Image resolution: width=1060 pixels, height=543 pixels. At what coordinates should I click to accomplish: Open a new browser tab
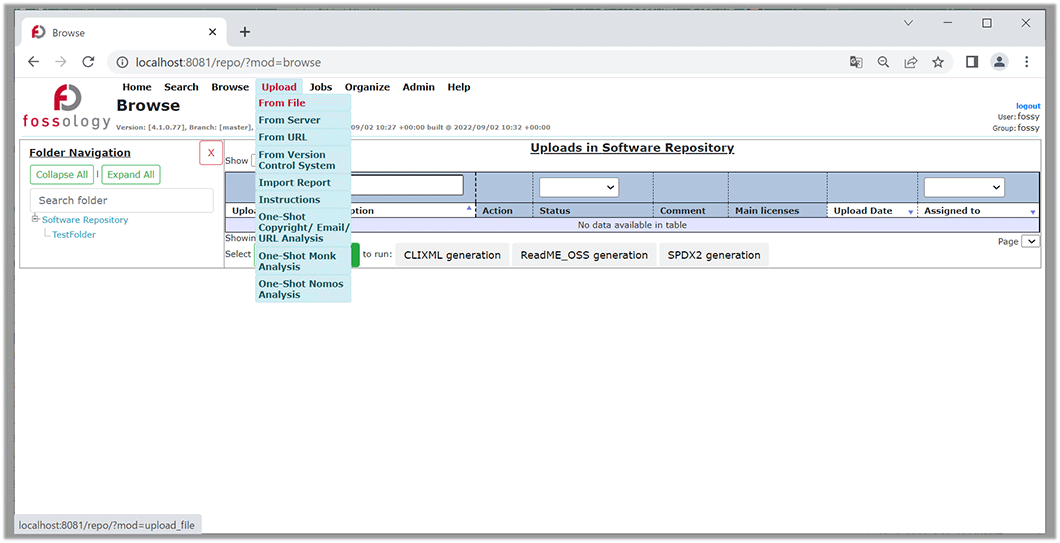pyautogui.click(x=245, y=32)
